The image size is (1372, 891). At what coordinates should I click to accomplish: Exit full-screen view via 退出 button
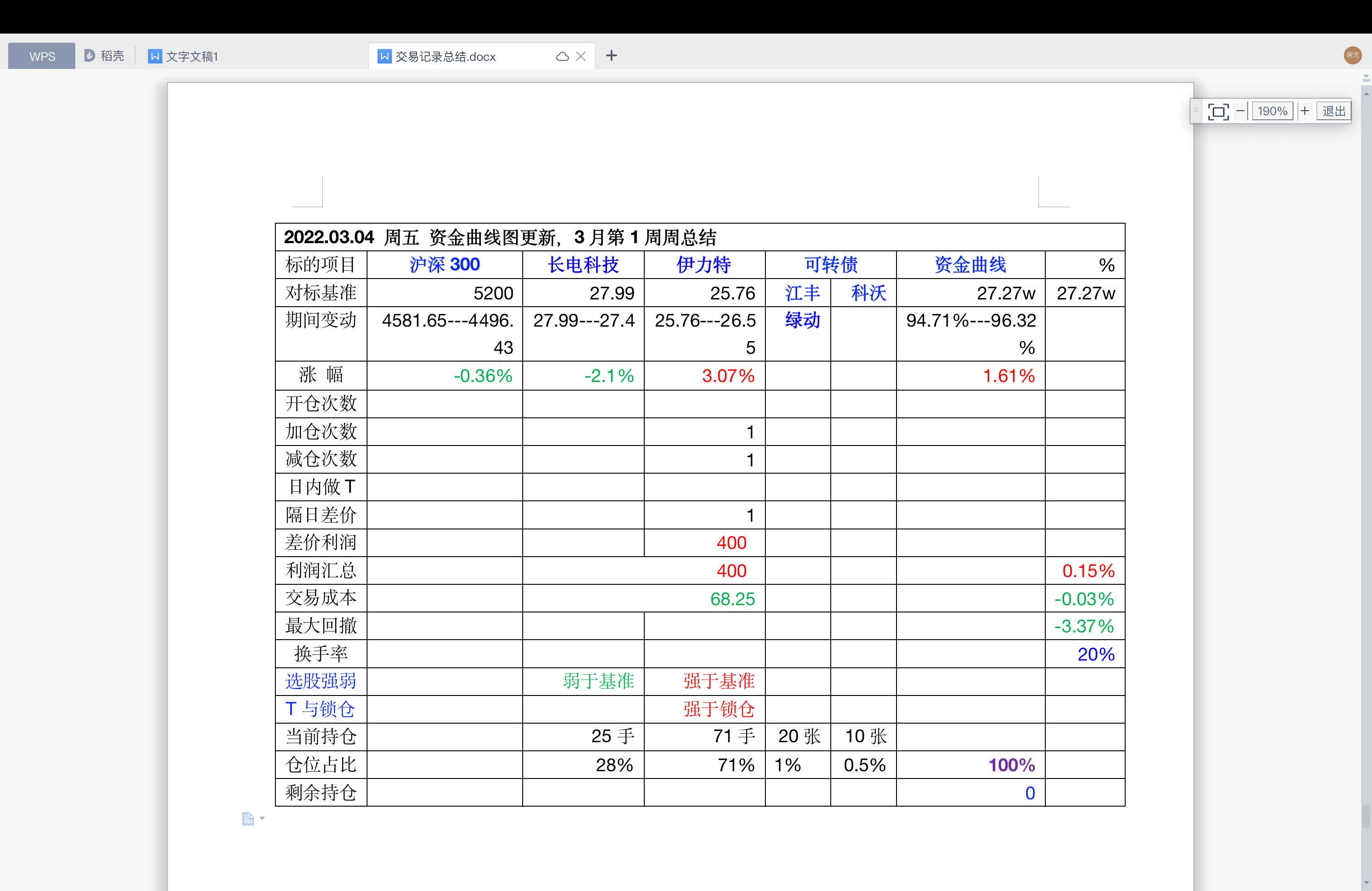point(1333,111)
